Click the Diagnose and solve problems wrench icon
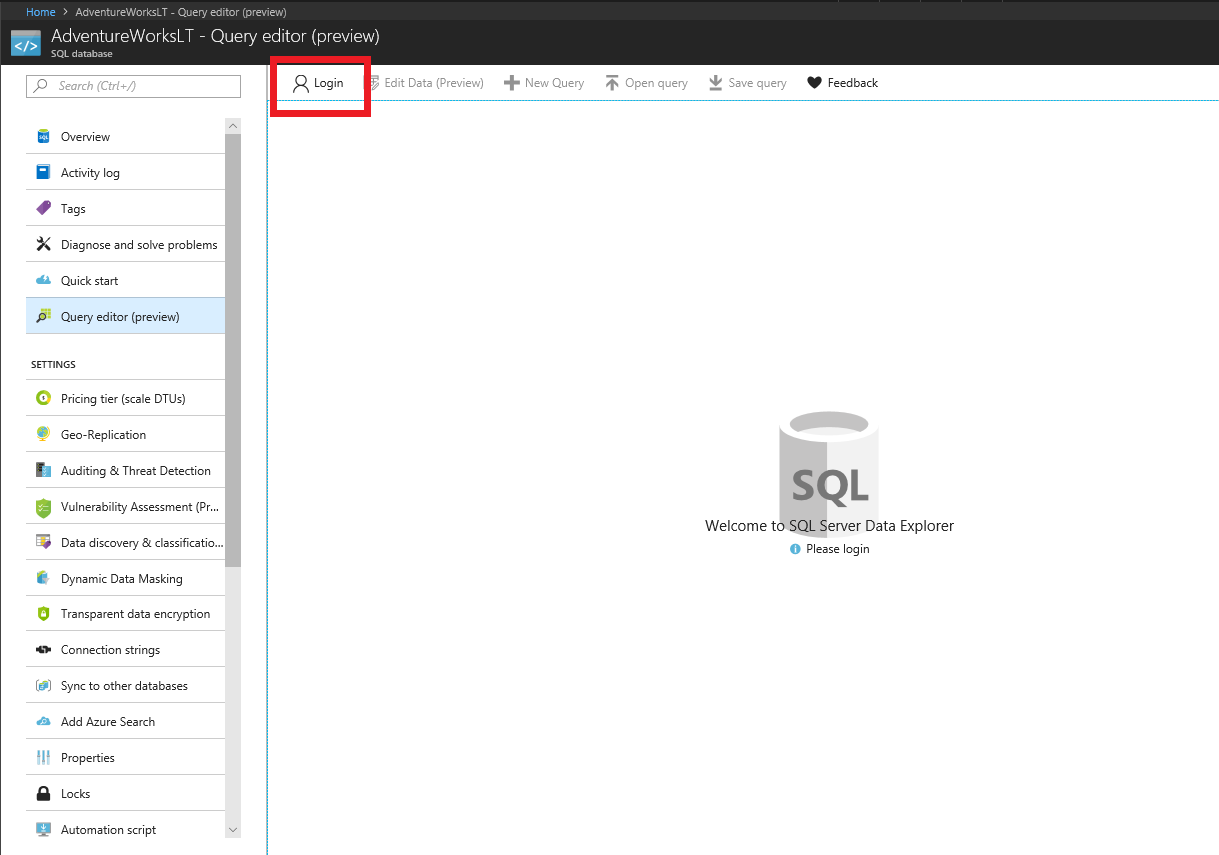This screenshot has width=1219, height=855. [x=43, y=244]
